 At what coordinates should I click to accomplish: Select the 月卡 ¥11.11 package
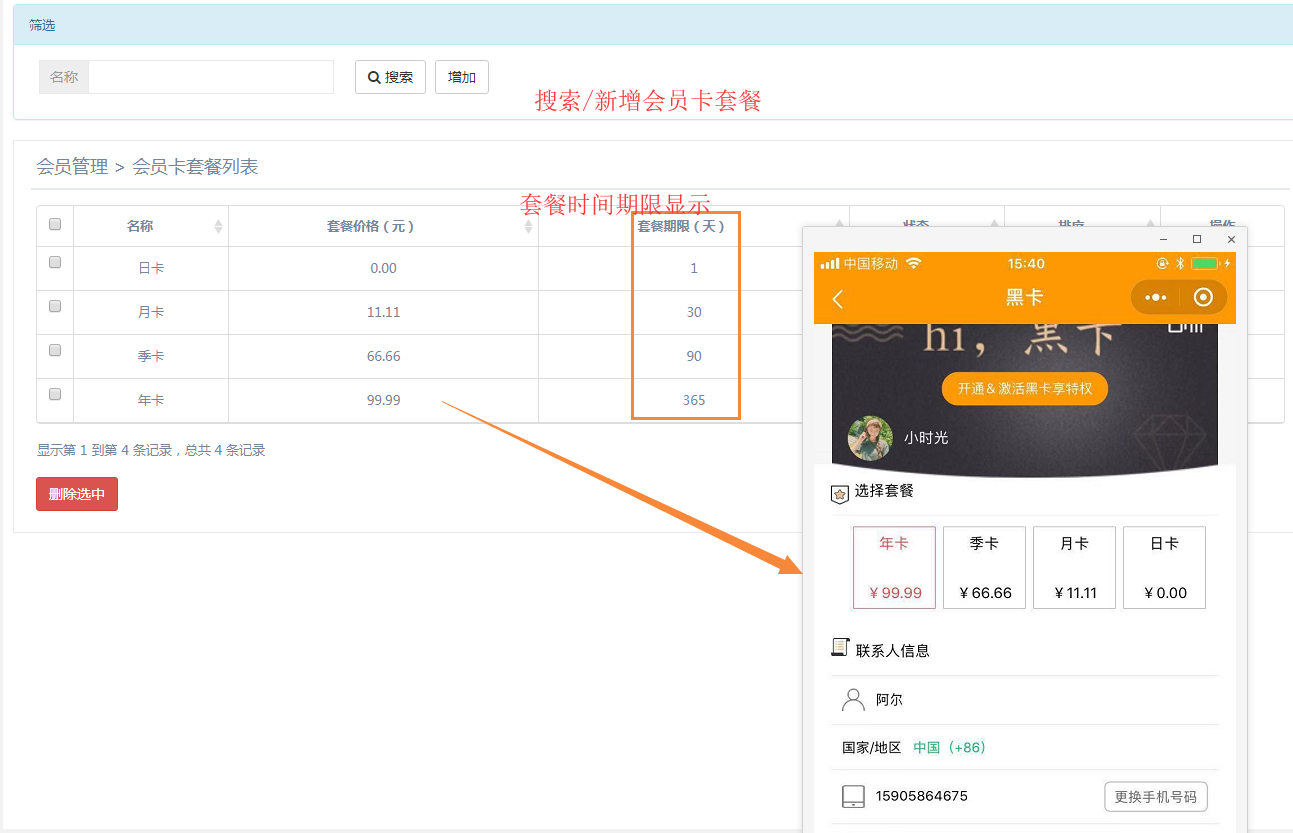tap(1074, 568)
